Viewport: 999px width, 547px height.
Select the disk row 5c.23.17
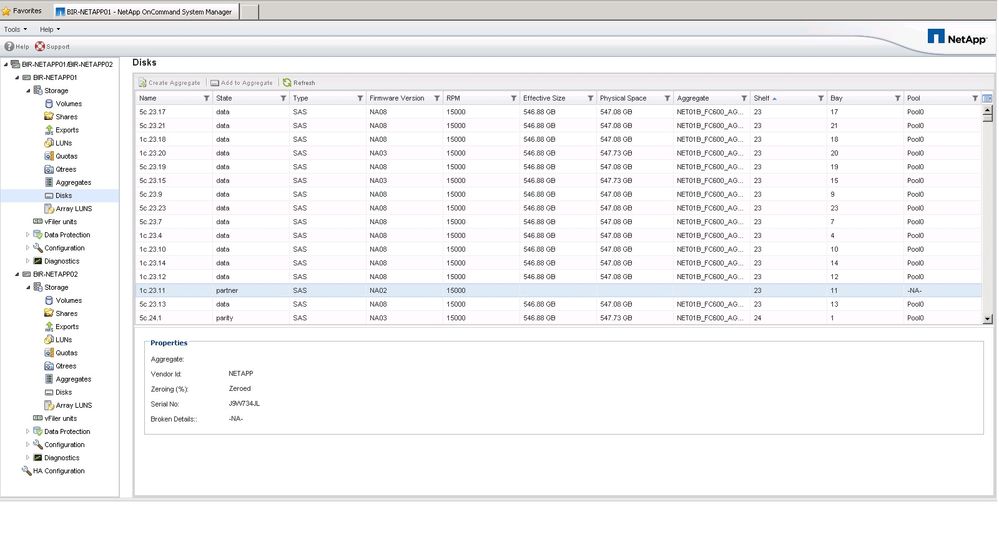[557, 112]
